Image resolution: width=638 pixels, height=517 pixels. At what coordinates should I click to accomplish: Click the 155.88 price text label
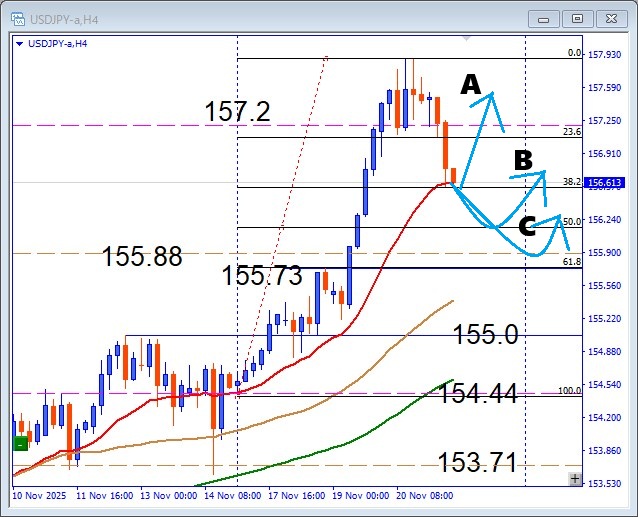(142, 257)
